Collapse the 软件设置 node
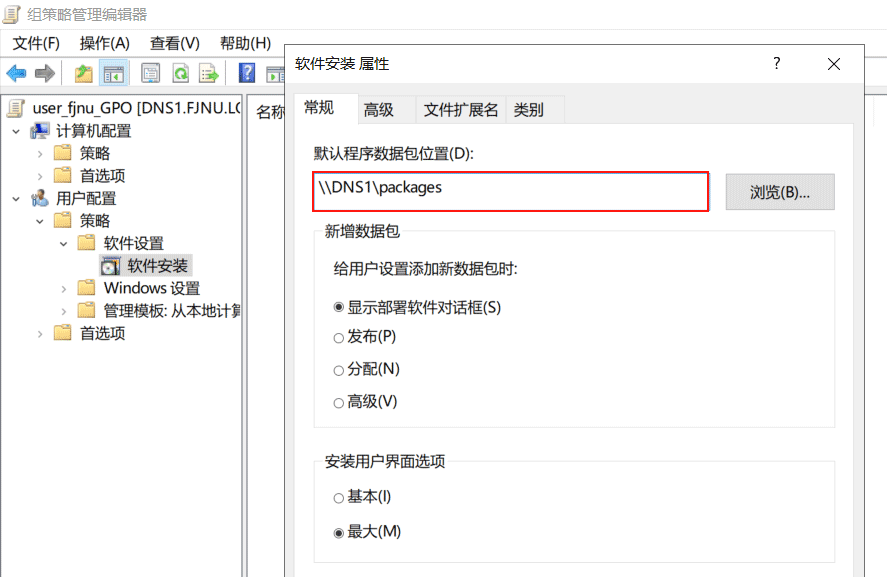Image resolution: width=887 pixels, height=577 pixels. pos(63,244)
